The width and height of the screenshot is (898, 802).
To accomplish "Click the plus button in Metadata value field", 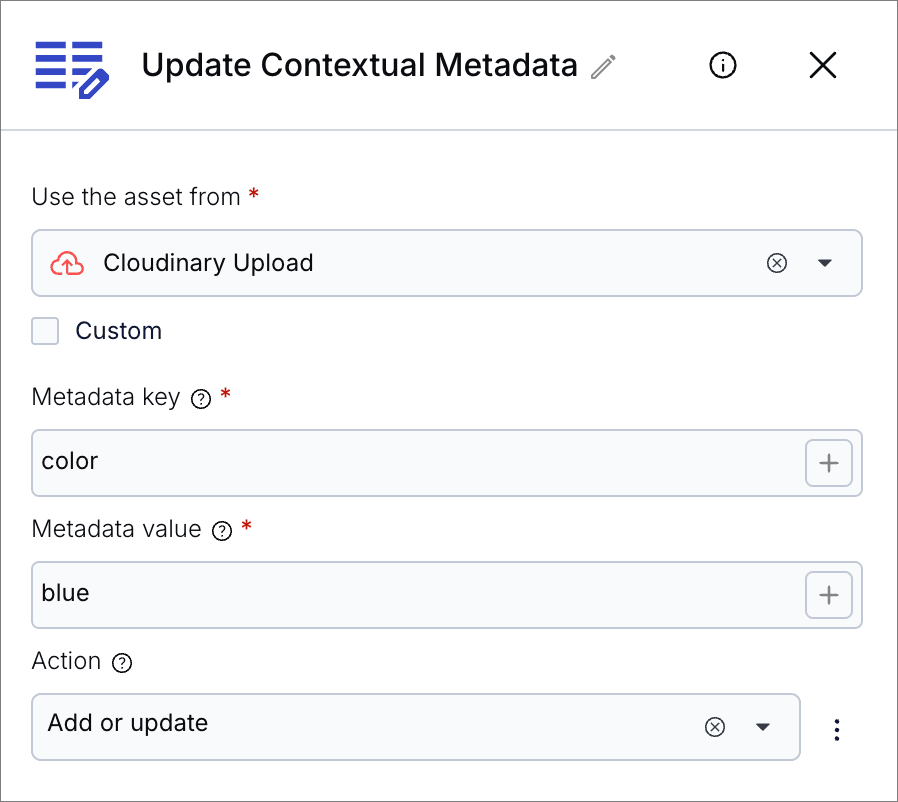I will [x=829, y=595].
